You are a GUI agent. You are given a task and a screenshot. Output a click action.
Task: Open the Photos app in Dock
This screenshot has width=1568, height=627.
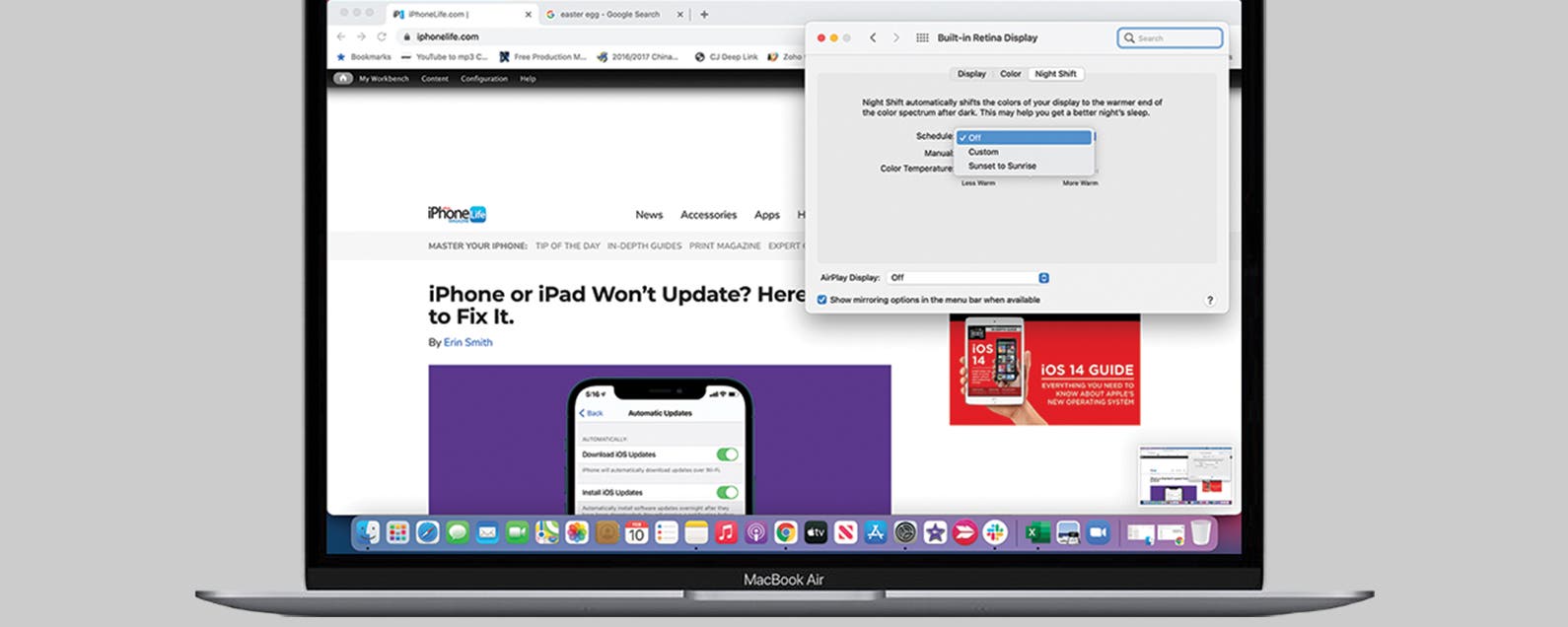[x=577, y=533]
